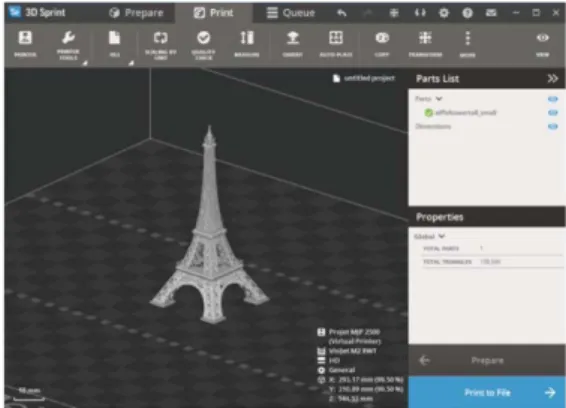Open the More tools menu
This screenshot has height=408, width=566.
pyautogui.click(x=467, y=44)
